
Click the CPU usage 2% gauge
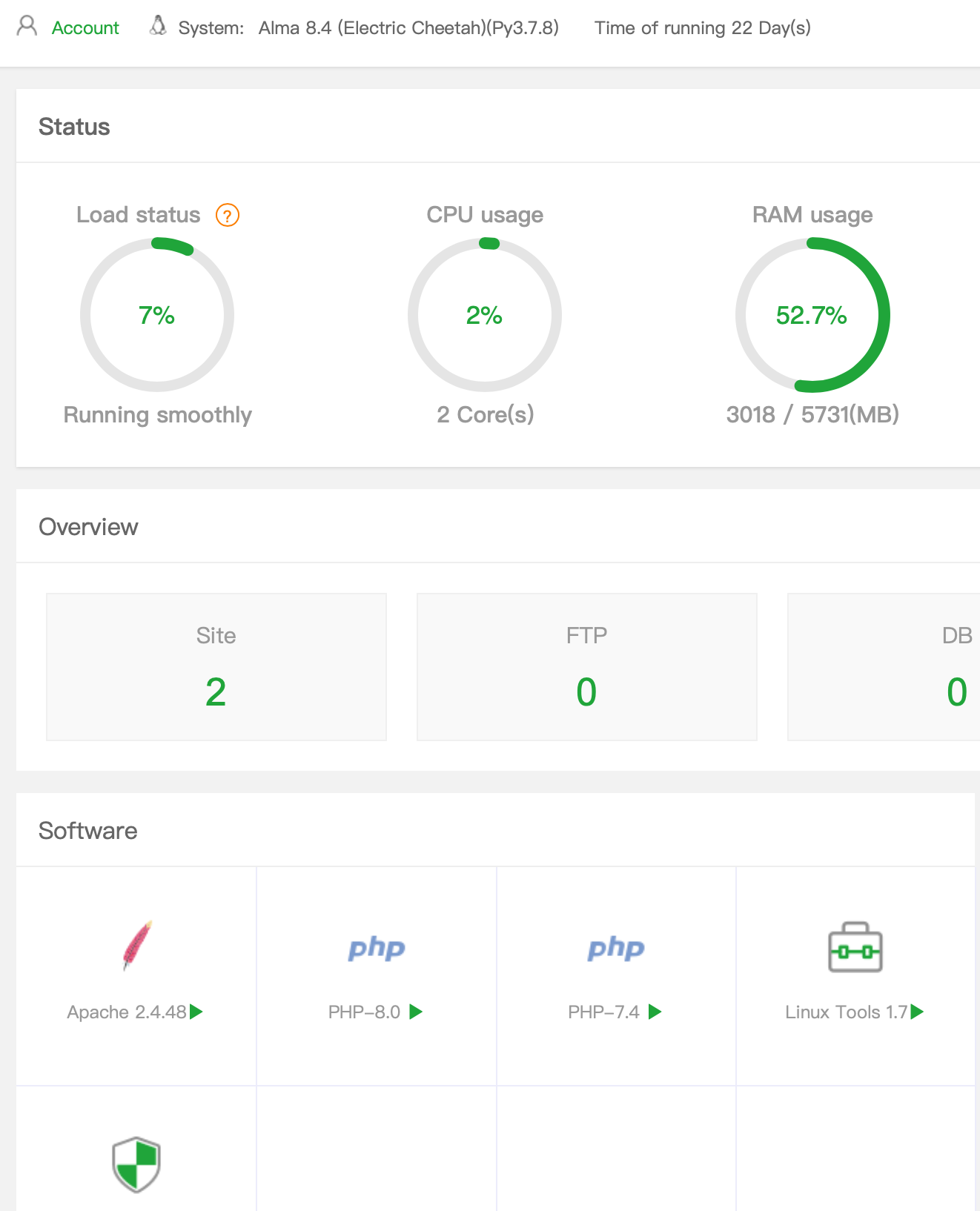coord(485,315)
